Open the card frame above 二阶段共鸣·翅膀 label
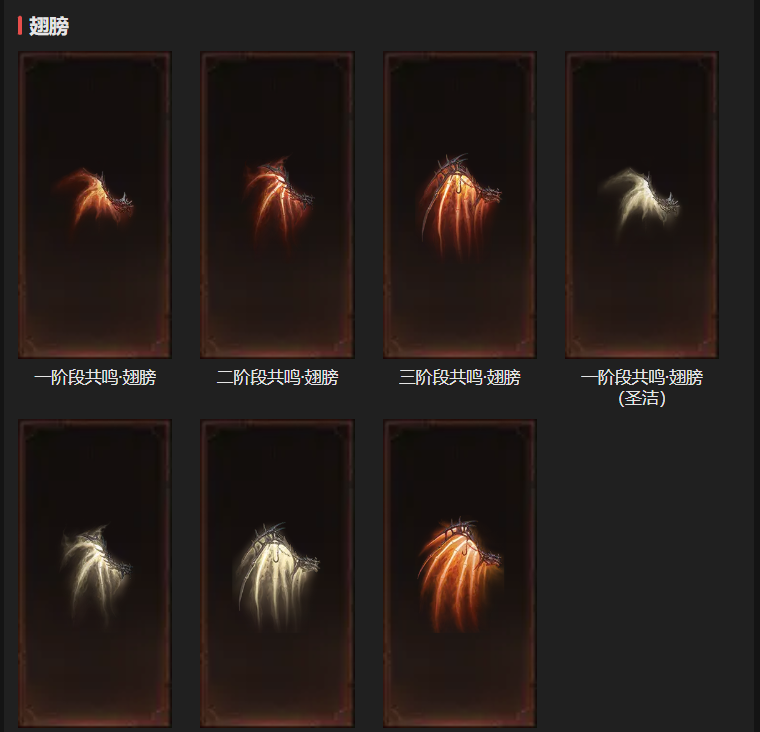Image resolution: width=760 pixels, height=732 pixels. point(277,205)
